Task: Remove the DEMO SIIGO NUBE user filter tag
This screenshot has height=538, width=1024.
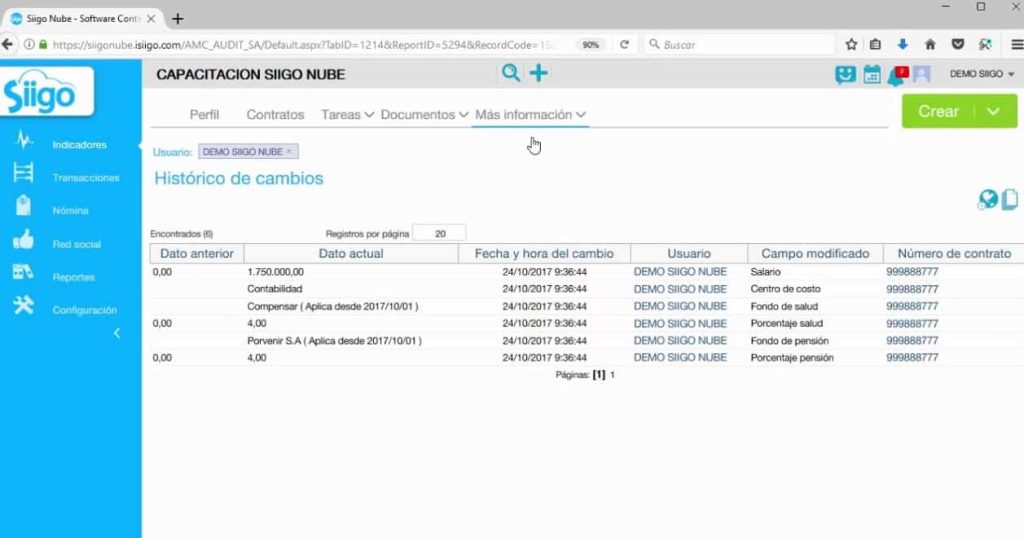Action: 289,151
